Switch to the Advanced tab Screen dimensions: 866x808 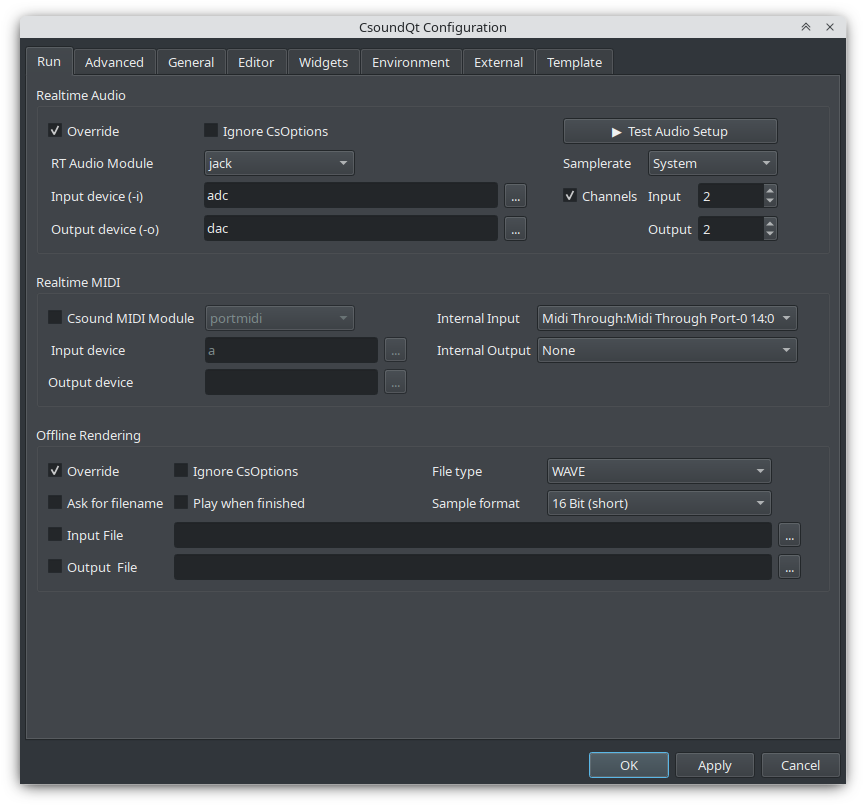[x=114, y=62]
